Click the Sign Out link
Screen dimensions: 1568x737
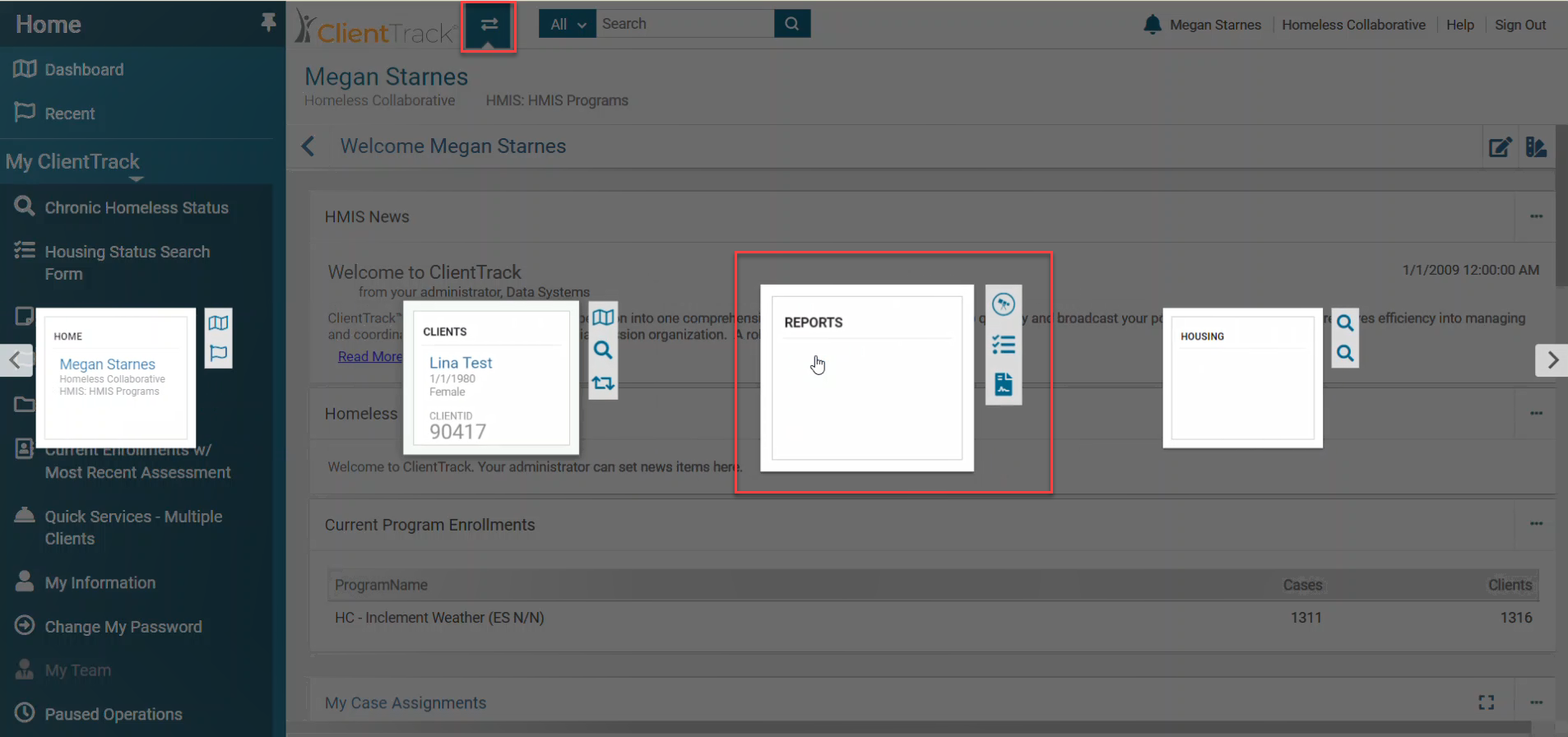pos(1519,25)
